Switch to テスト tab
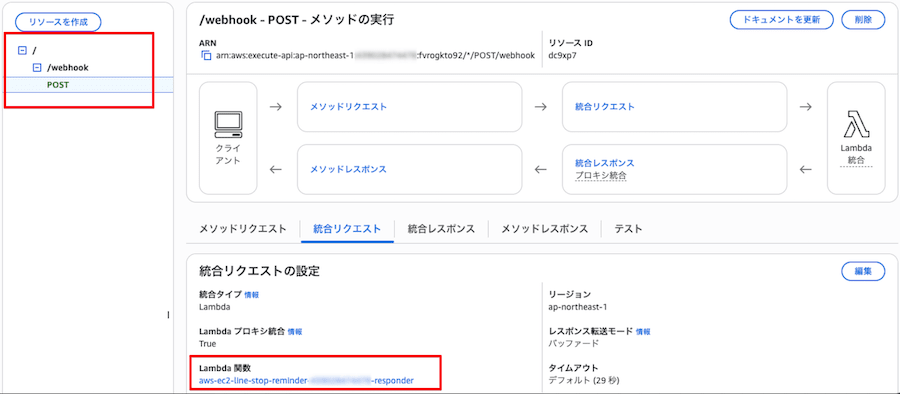The height and width of the screenshot is (394, 900). (628, 229)
